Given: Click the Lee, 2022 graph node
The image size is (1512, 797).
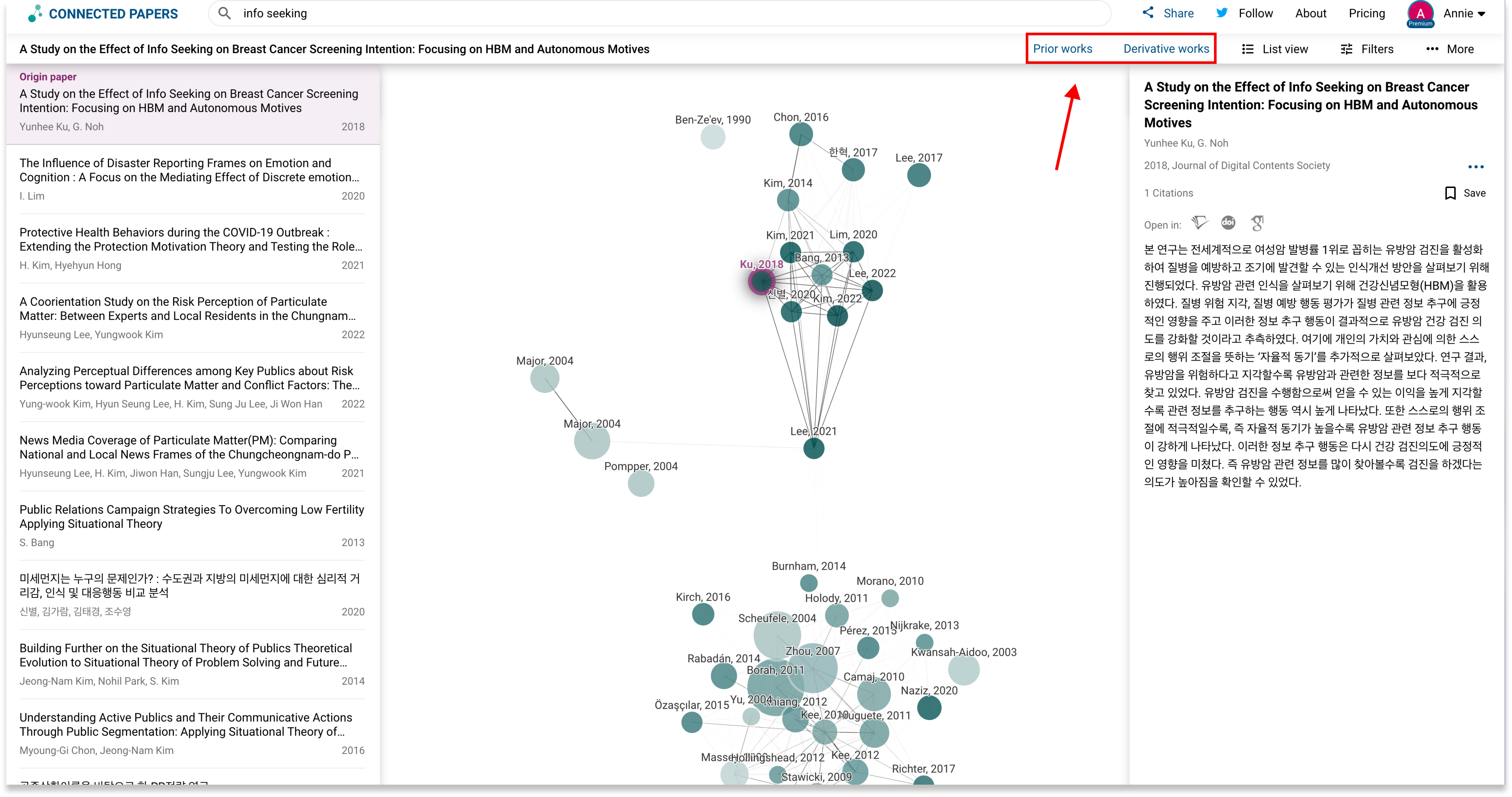Looking at the screenshot, I should [x=872, y=290].
